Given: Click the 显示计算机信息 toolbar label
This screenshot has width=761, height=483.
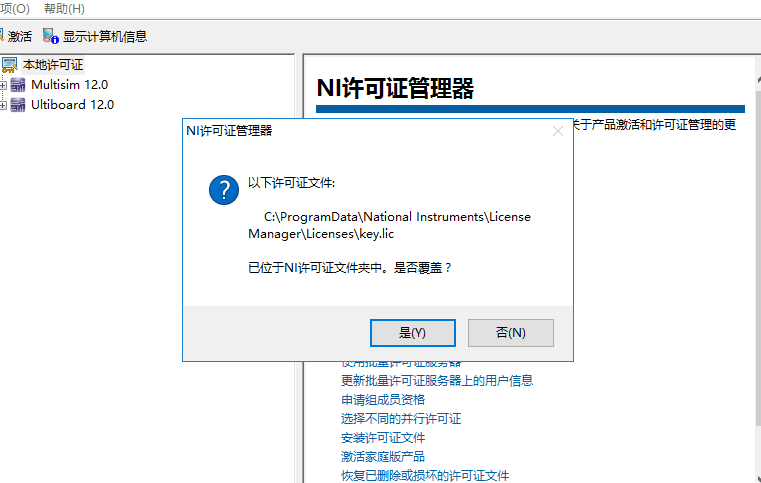Looking at the screenshot, I should pos(105,36).
